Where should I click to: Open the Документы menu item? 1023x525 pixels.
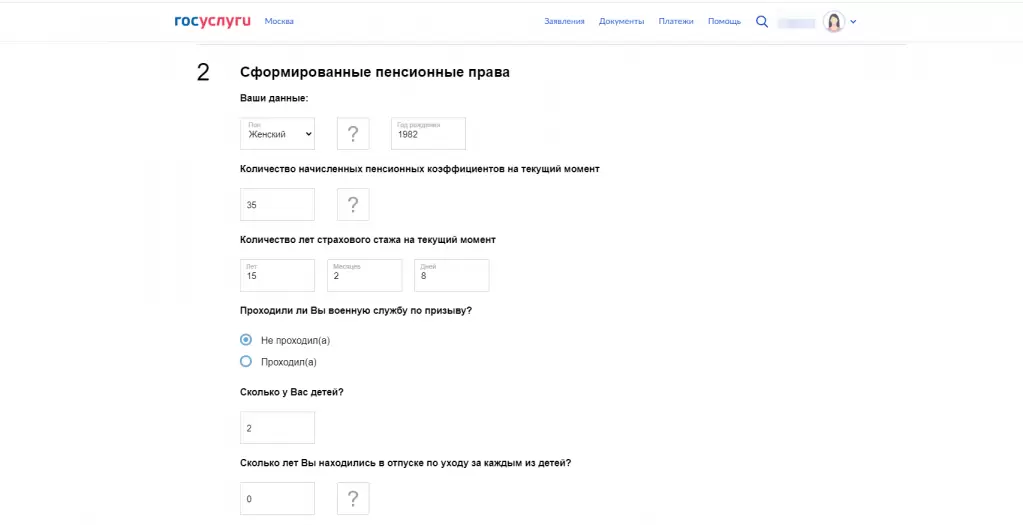pos(621,21)
